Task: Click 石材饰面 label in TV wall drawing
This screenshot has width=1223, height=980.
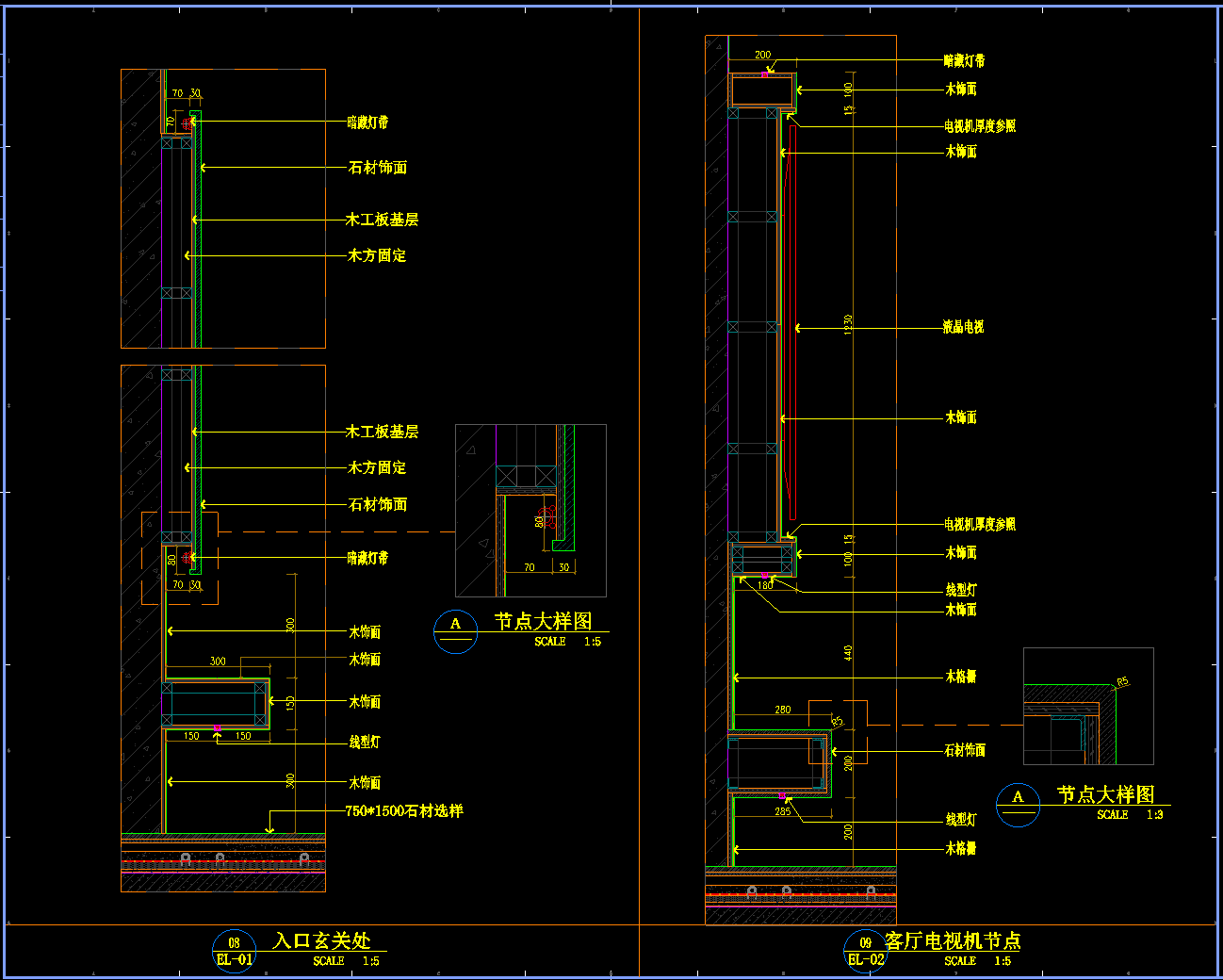Action: pyautogui.click(x=965, y=750)
